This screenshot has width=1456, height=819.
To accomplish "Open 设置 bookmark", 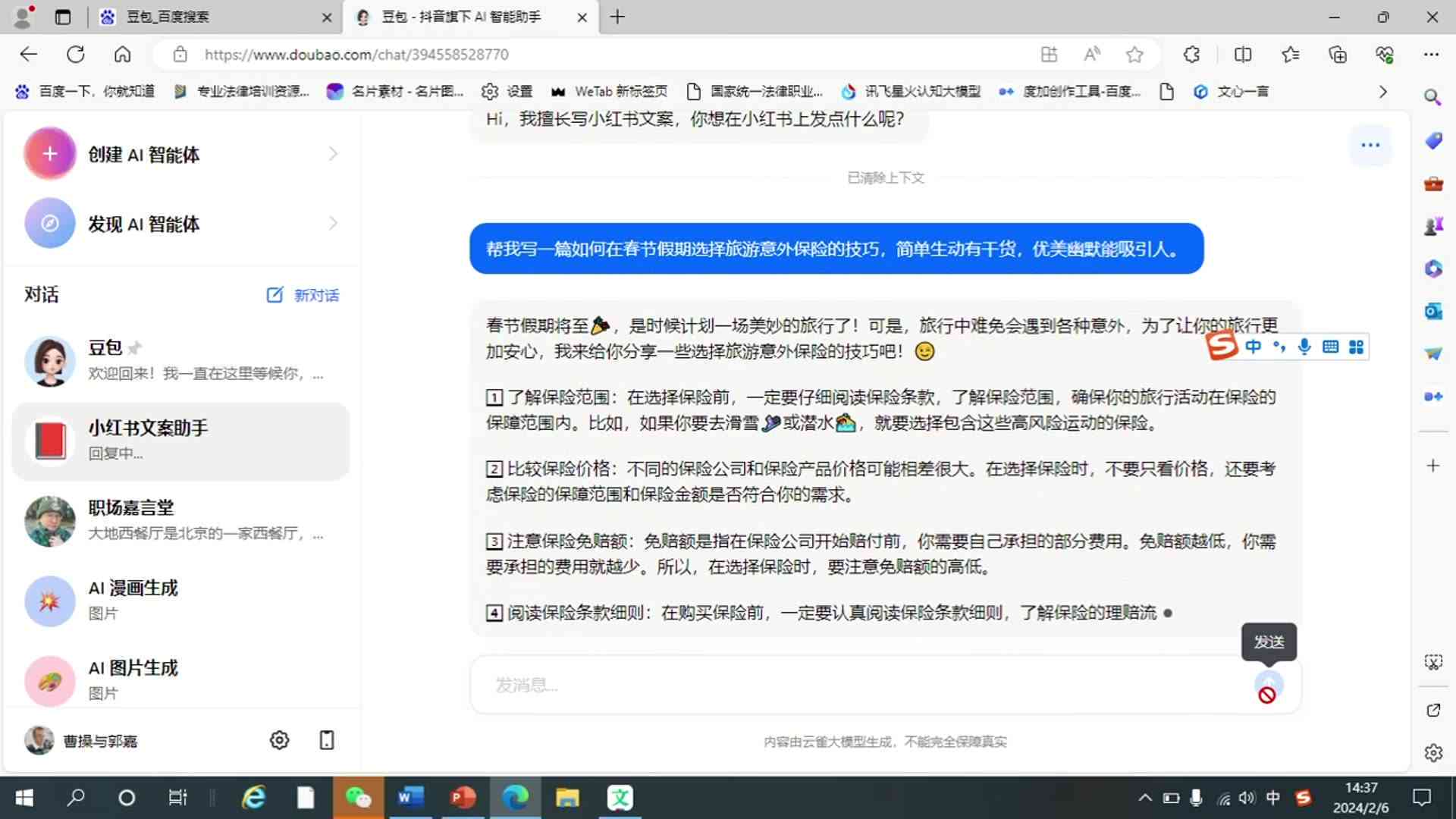I will 507,92.
